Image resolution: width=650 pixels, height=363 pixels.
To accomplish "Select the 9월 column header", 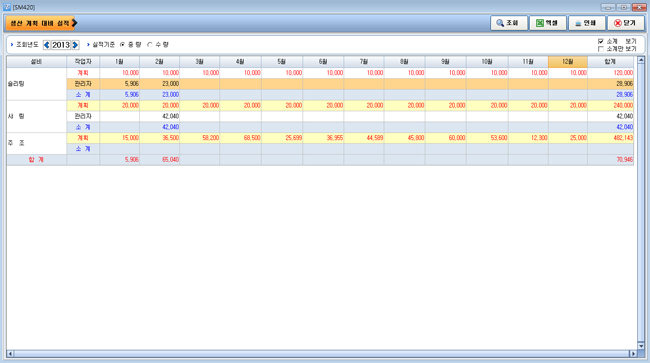I will [x=446, y=62].
